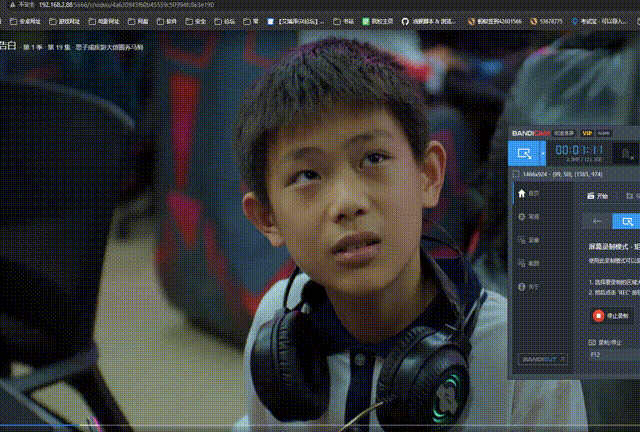Open the blue-icon forum bookmark
Image resolution: width=640 pixels, height=432 pixels.
pos(296,21)
